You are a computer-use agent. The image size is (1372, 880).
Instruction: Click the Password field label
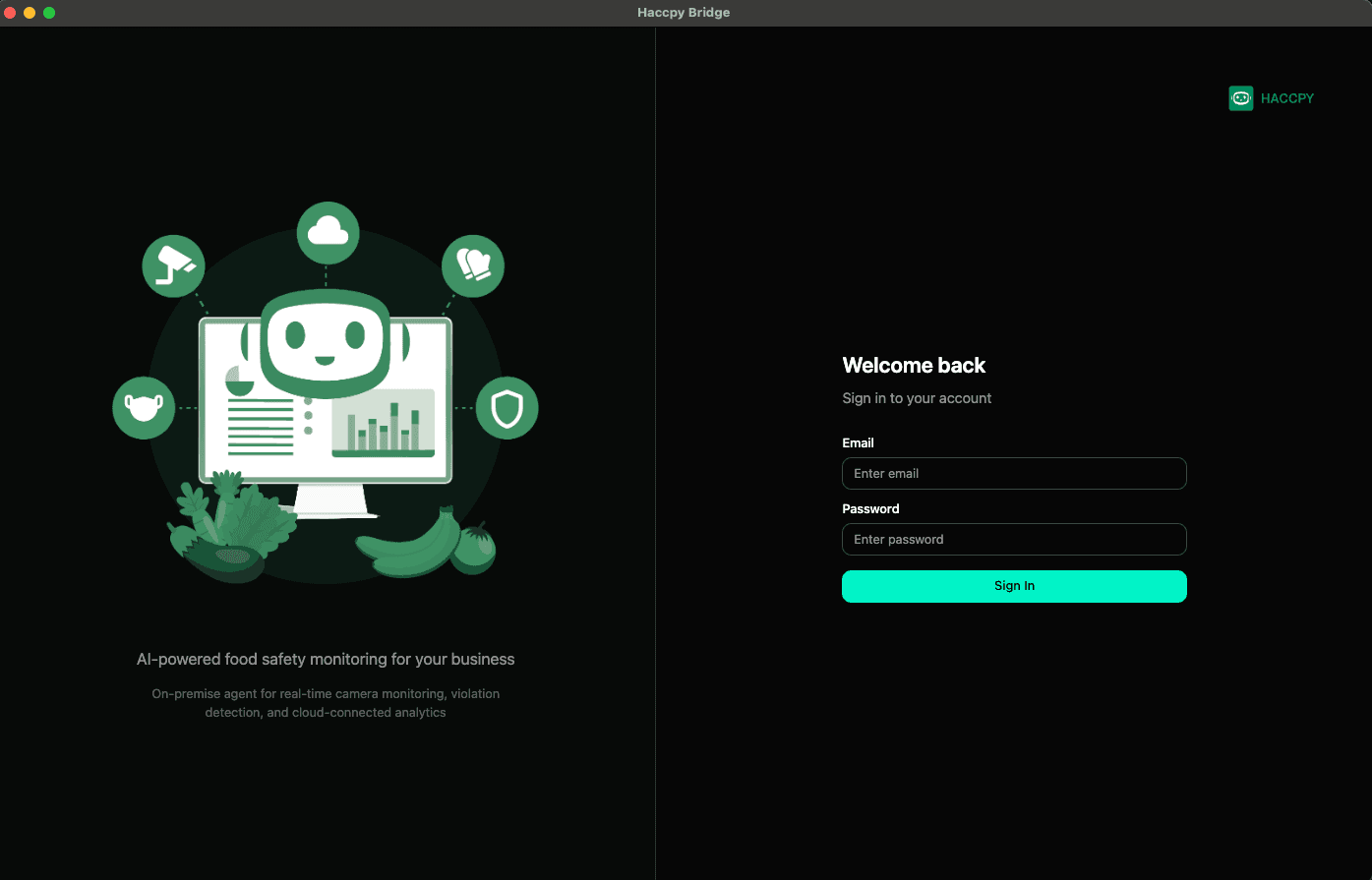870,509
